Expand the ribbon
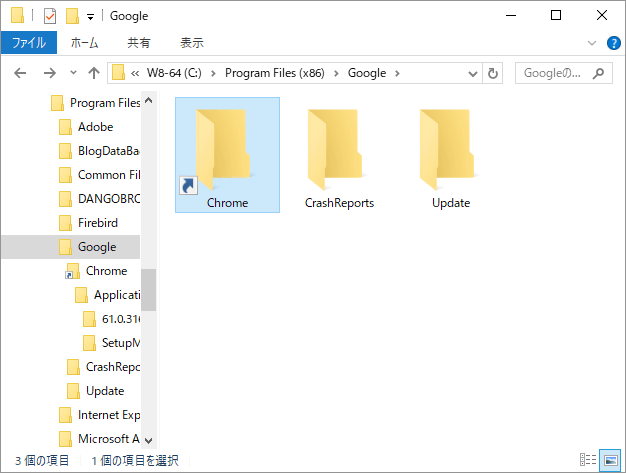Screen dimensions: 626x473 [592, 43]
